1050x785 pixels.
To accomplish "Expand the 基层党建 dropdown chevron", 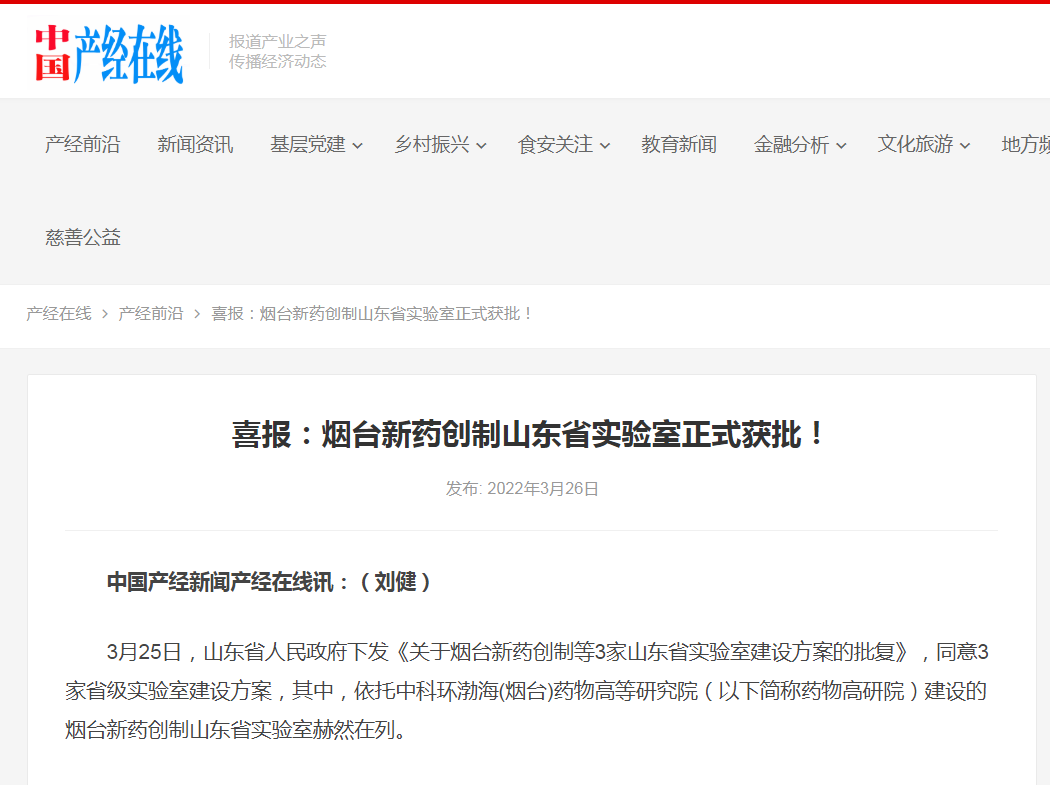I will [x=358, y=146].
